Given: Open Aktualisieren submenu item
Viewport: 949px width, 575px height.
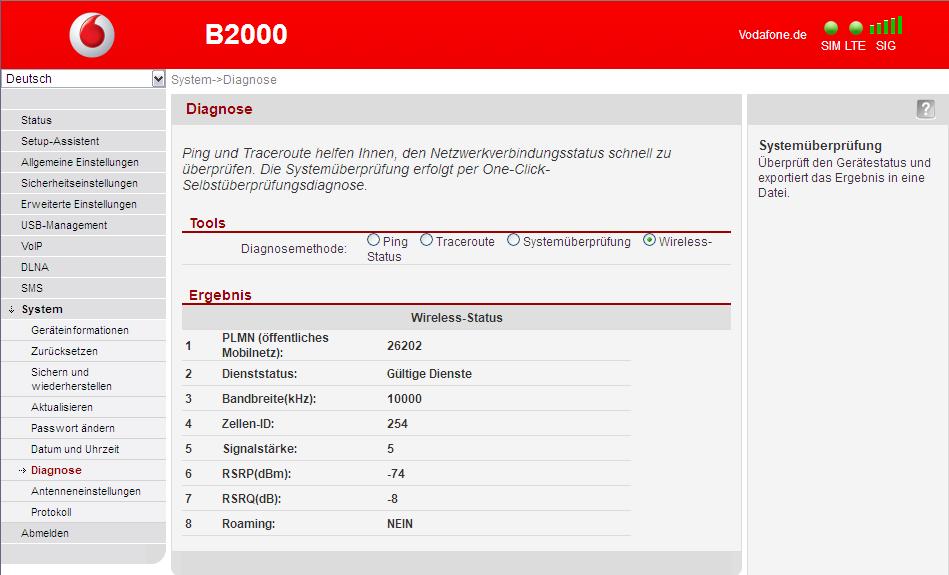Looking at the screenshot, I should coord(84,407).
